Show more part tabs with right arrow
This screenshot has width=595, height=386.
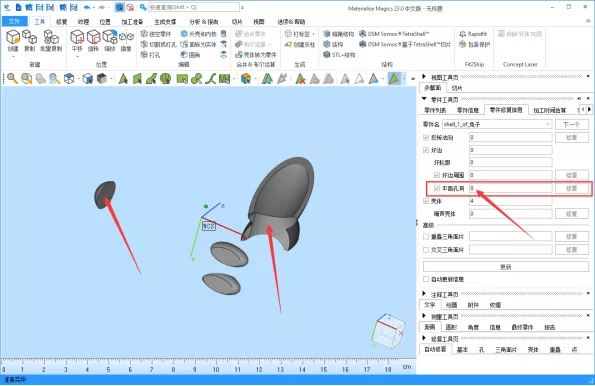589,109
